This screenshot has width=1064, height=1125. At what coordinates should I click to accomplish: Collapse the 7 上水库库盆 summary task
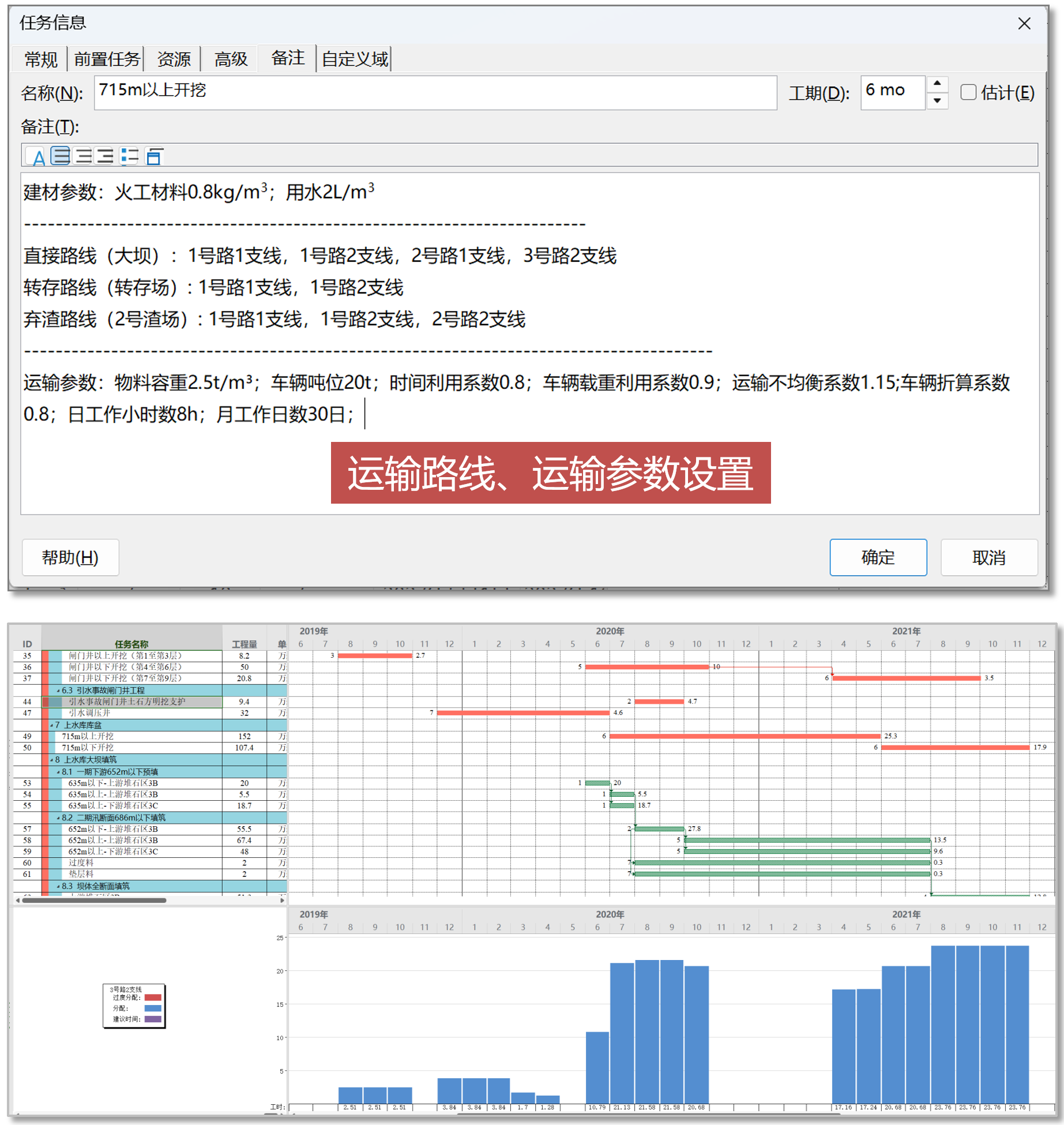tap(51, 725)
